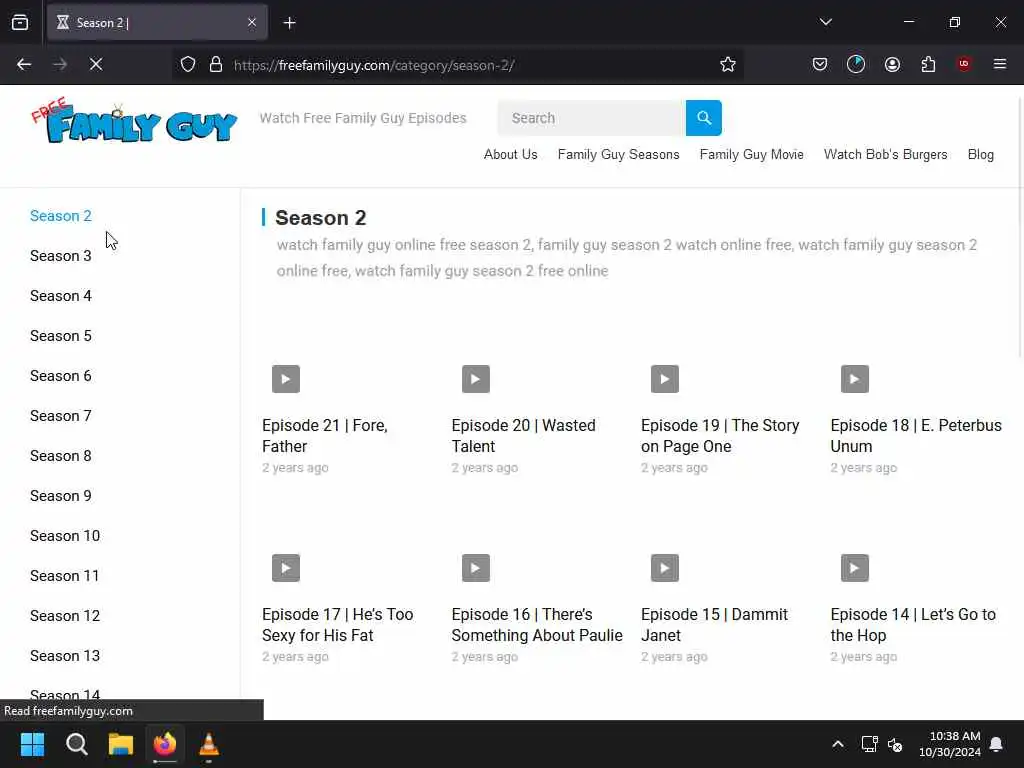Image resolution: width=1024 pixels, height=768 pixels.
Task: Open the taskbar clock and date
Action: (x=950, y=744)
